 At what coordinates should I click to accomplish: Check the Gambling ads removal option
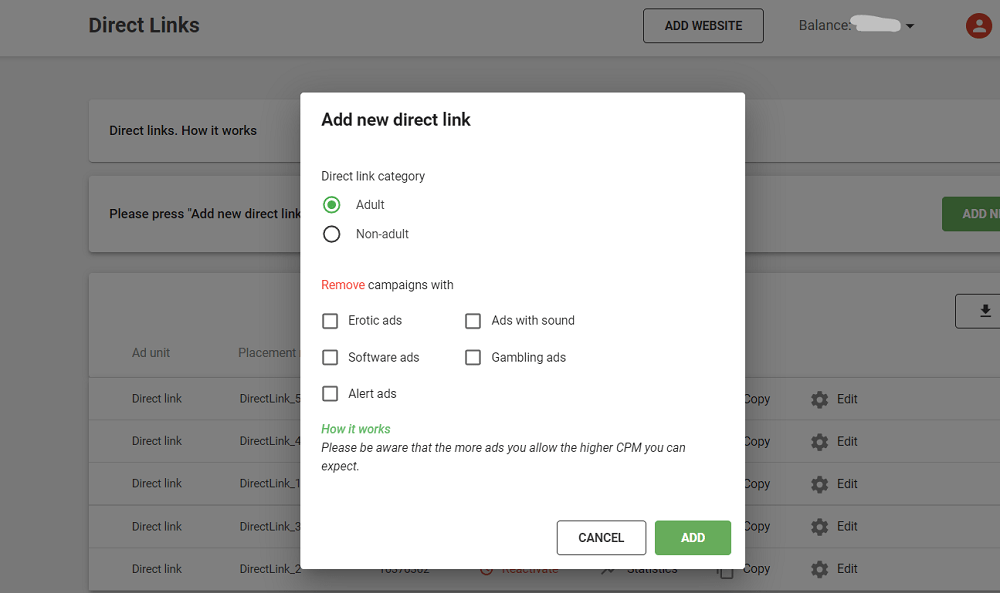tap(472, 357)
